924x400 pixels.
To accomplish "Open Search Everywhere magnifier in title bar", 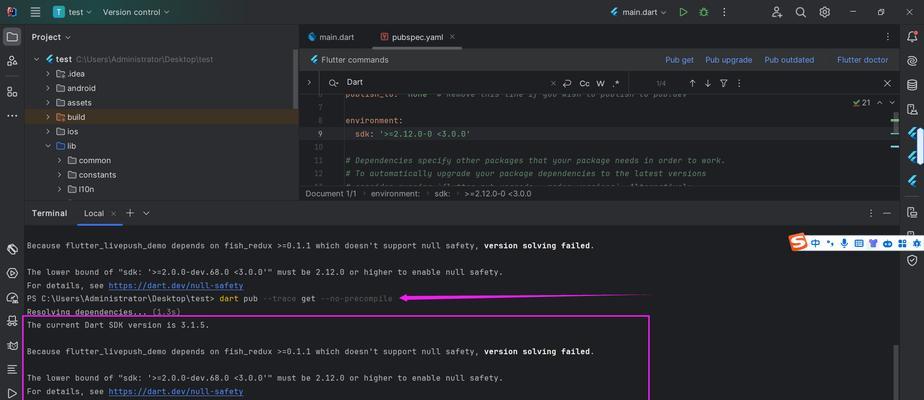I will click(x=800, y=12).
